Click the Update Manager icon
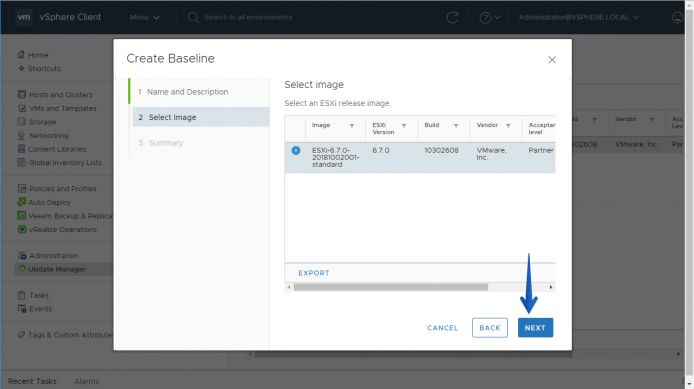Image resolution: width=694 pixels, height=389 pixels. coord(21,269)
